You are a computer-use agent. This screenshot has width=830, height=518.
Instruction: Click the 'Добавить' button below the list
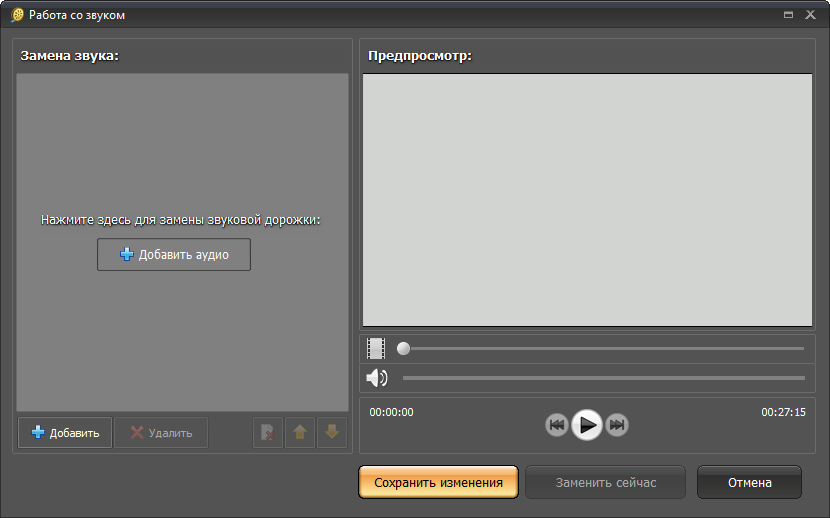(x=65, y=433)
